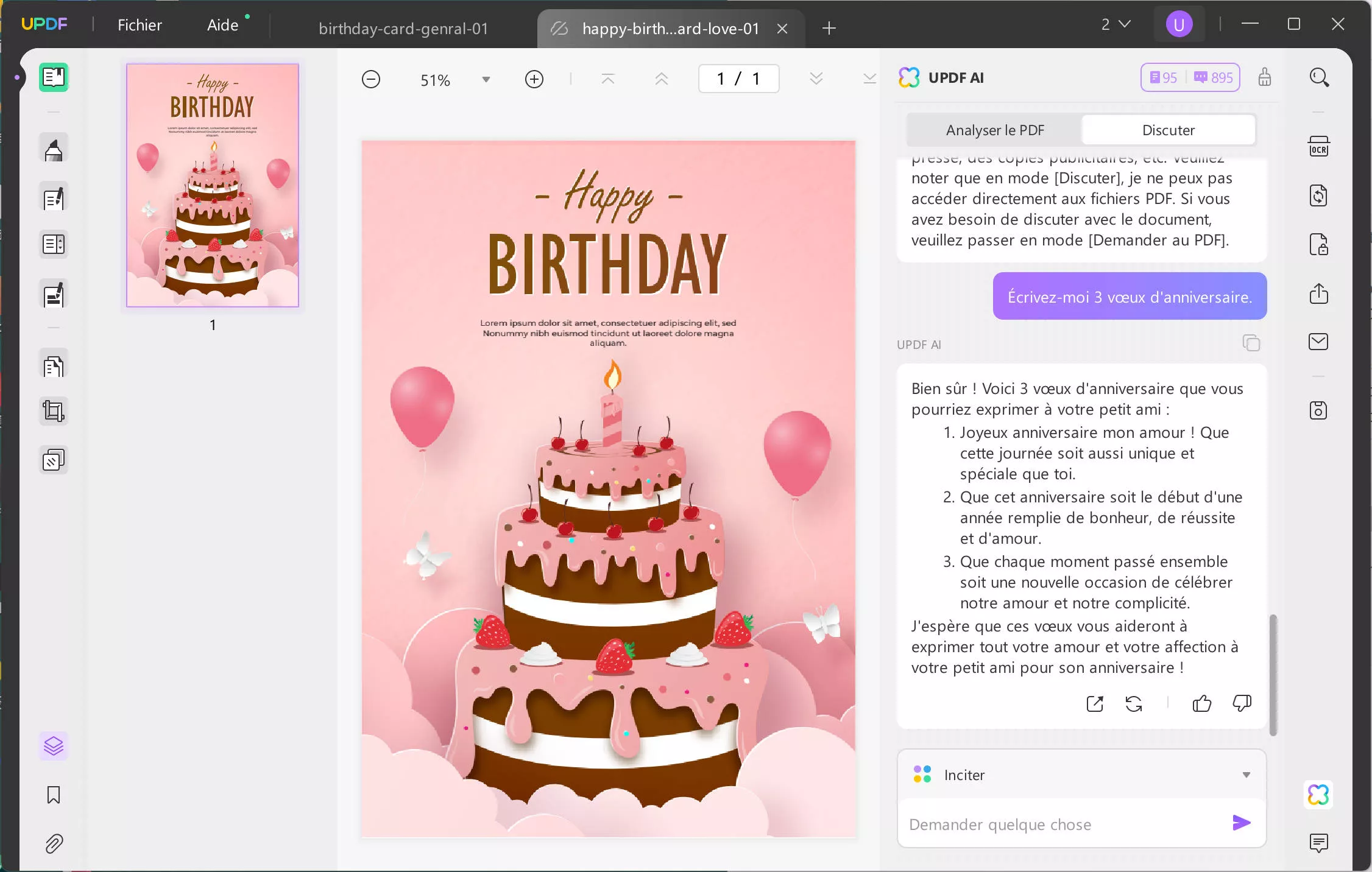Send the file by email
Viewport: 1372px width, 872px height.
[x=1319, y=342]
